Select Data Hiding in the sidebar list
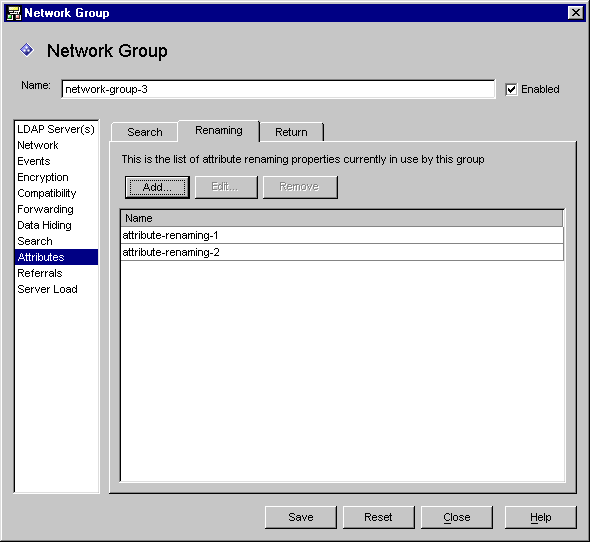The width and height of the screenshot is (590, 542). [56, 225]
